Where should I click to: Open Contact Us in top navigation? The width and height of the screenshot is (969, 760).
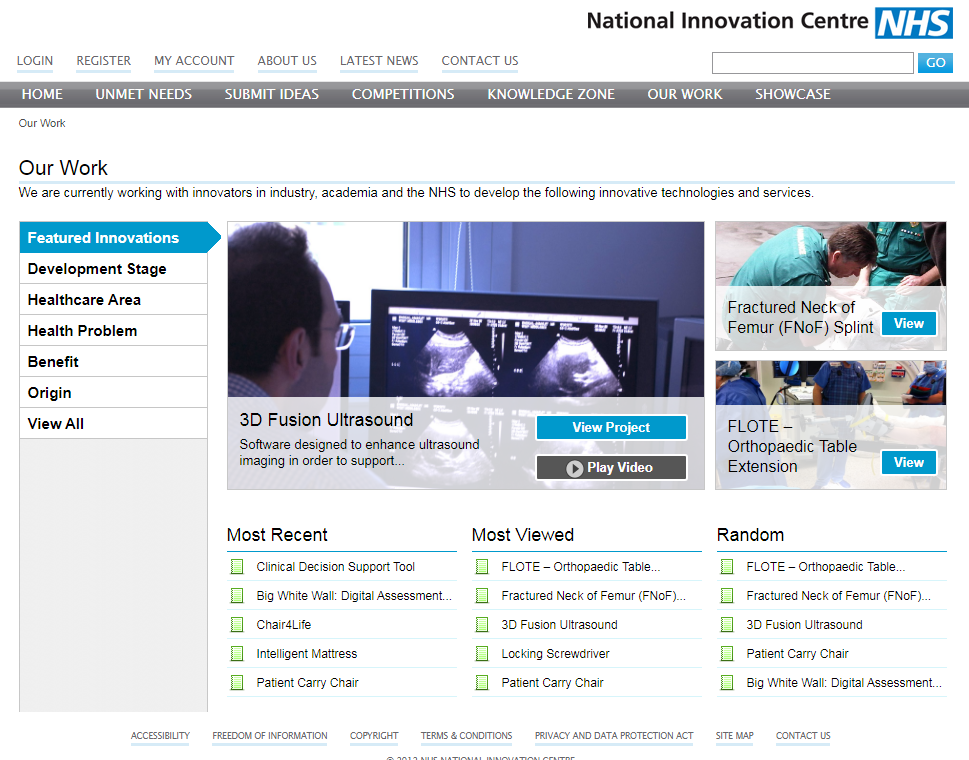(x=480, y=61)
